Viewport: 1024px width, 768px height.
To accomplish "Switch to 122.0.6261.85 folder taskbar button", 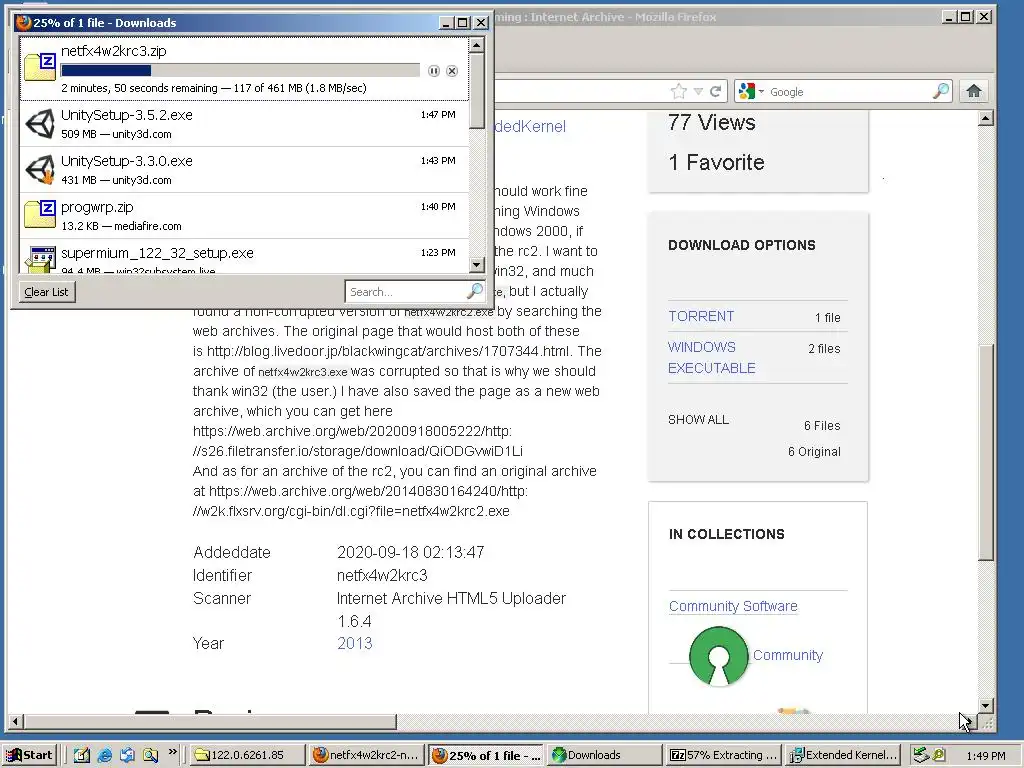I will pyautogui.click(x=247, y=755).
